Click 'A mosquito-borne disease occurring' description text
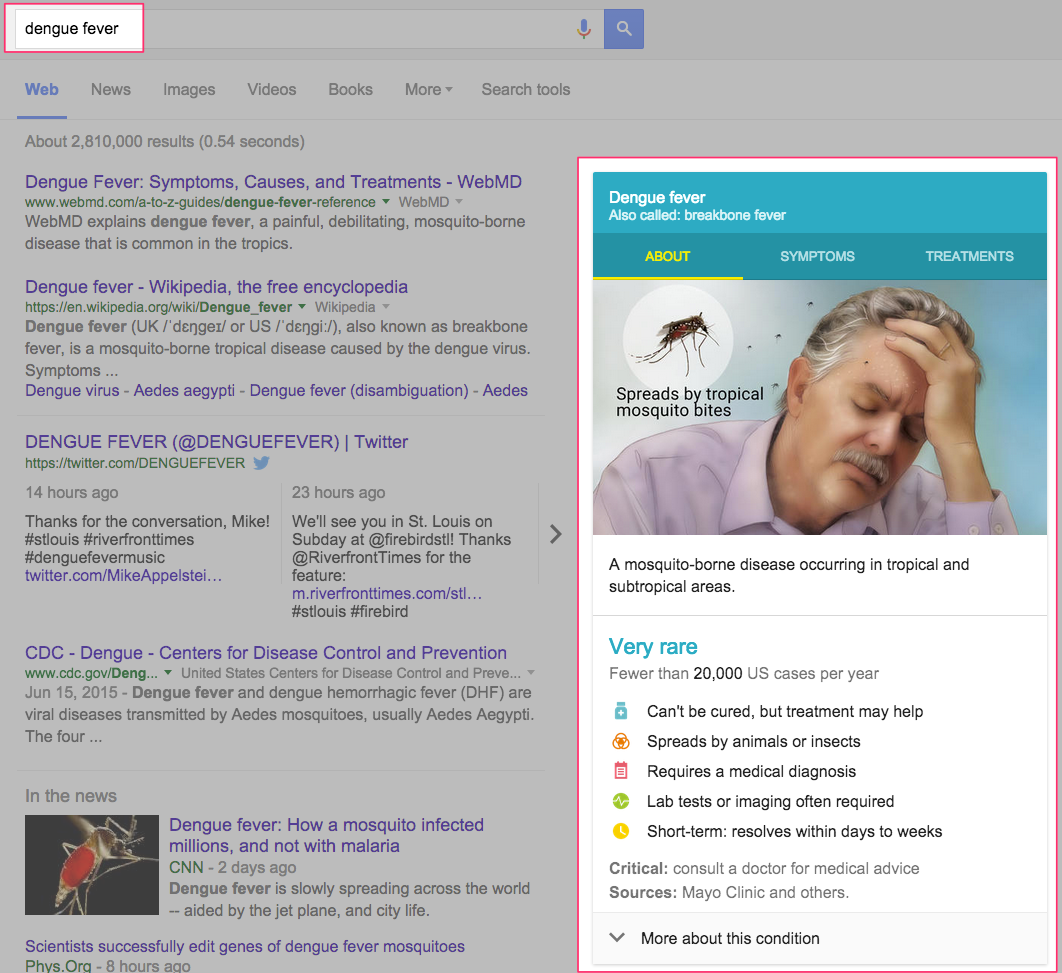This screenshot has width=1062, height=973. coord(789,576)
